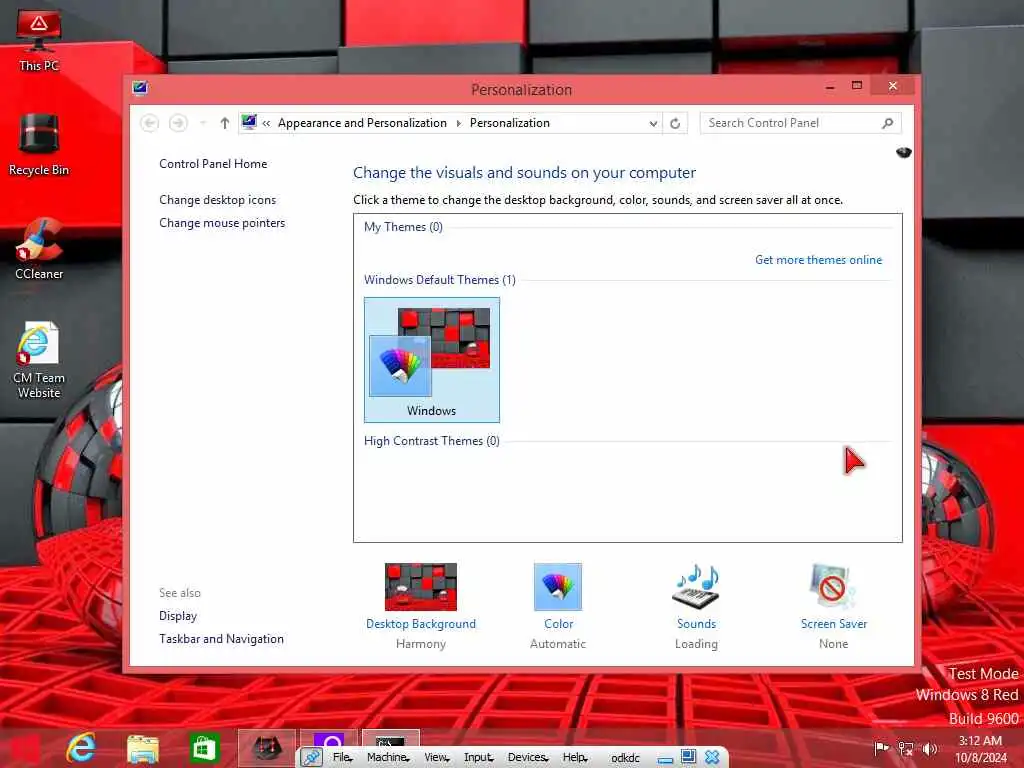Click Personalization breadcrumb in address bar
Screen dimensions: 1024x768
coord(509,123)
